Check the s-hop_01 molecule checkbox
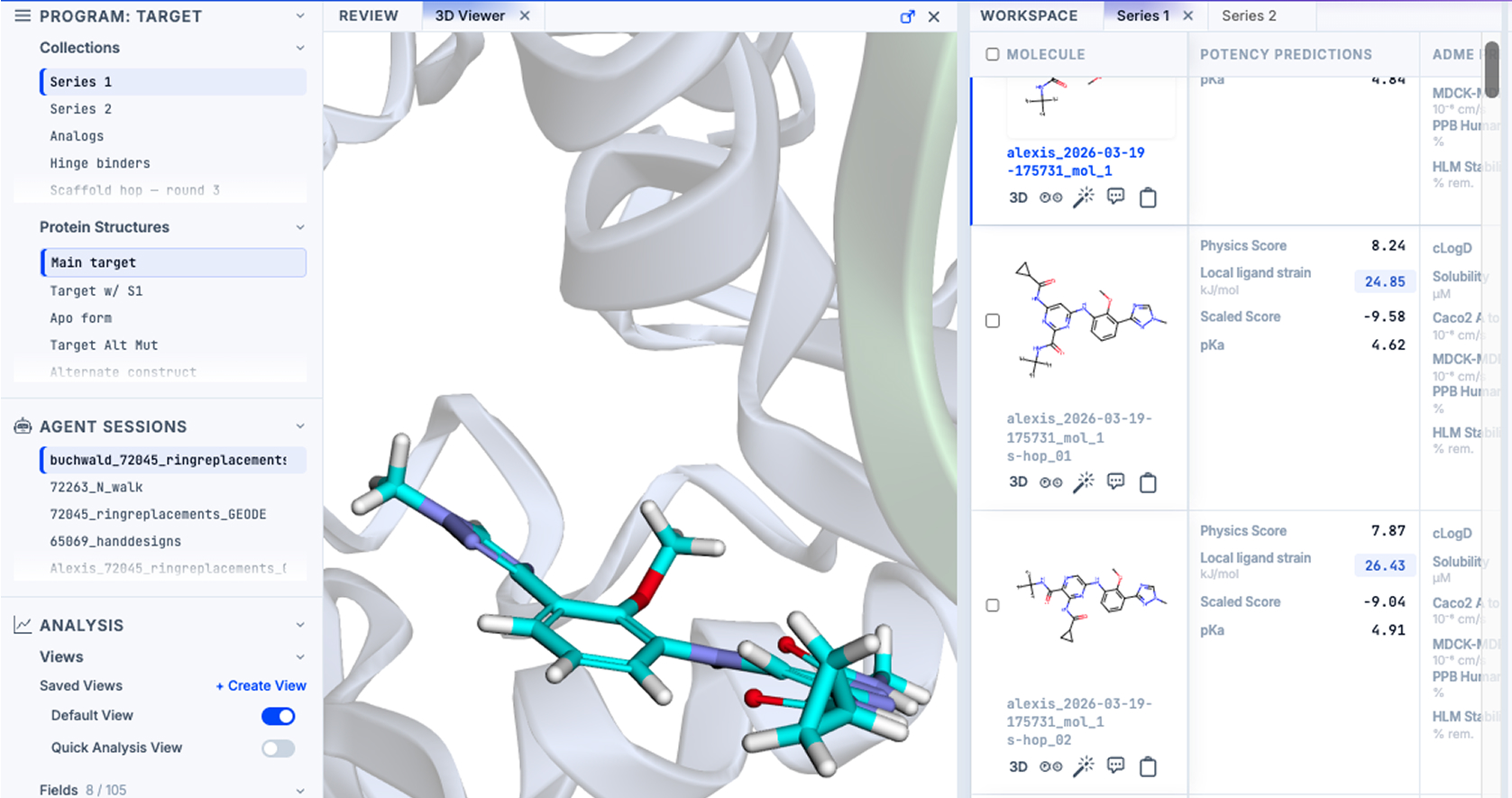 click(993, 321)
